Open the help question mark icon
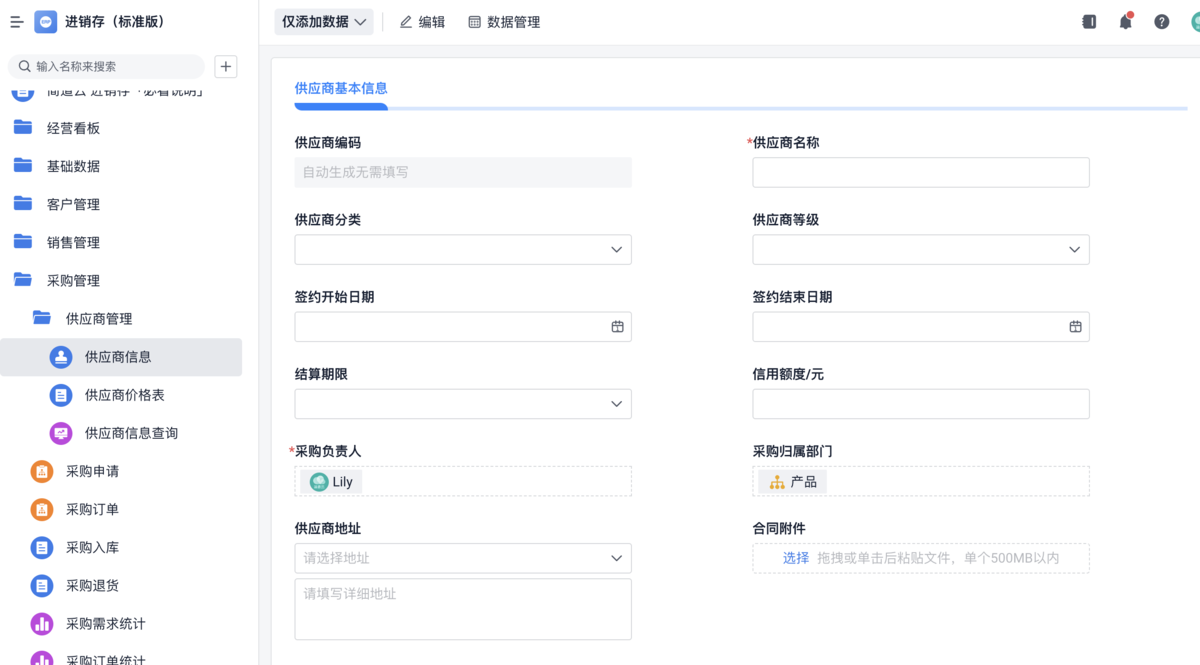The width and height of the screenshot is (1200, 665). pyautogui.click(x=1161, y=22)
